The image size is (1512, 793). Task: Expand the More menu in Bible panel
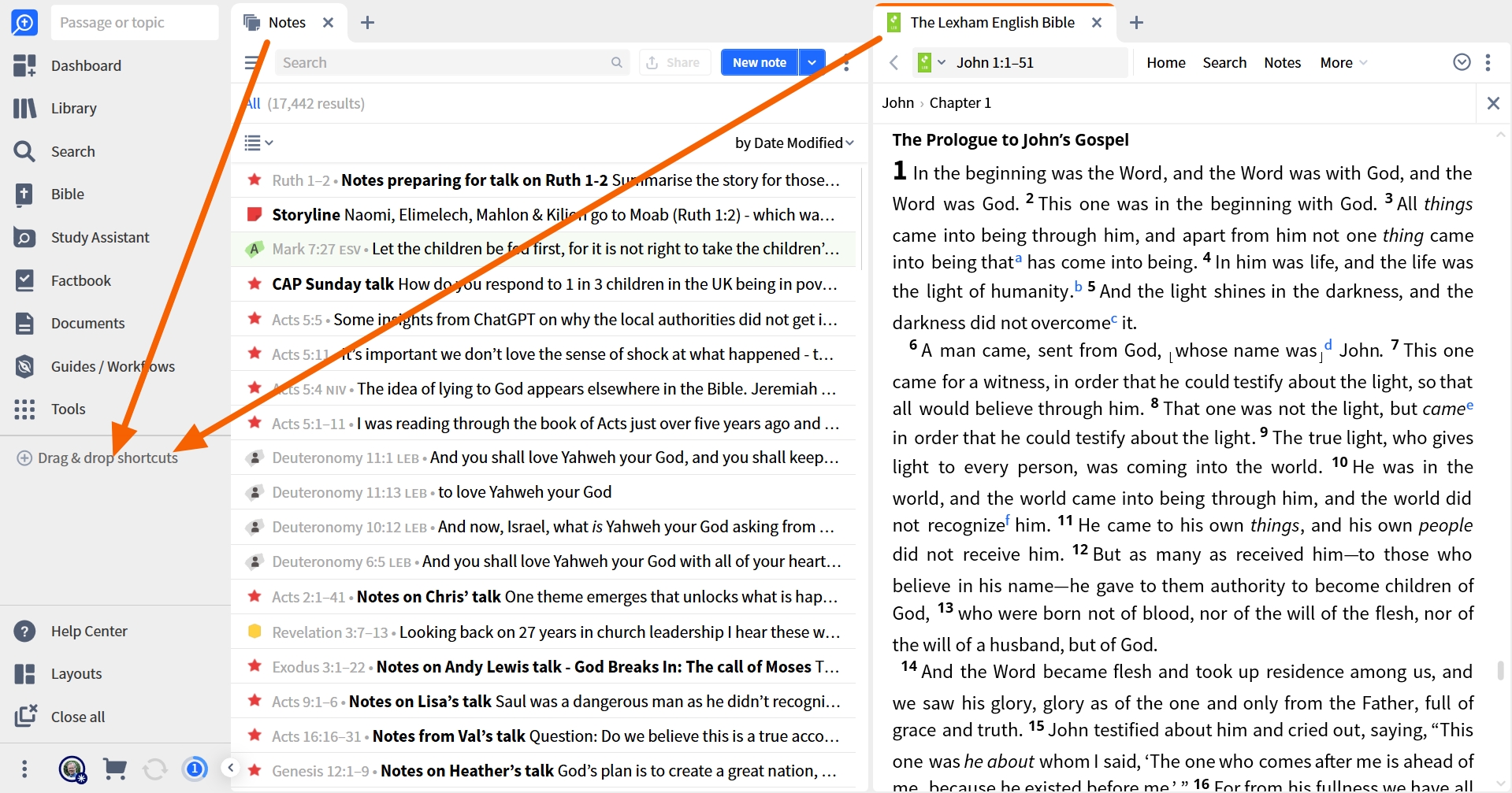[1343, 62]
